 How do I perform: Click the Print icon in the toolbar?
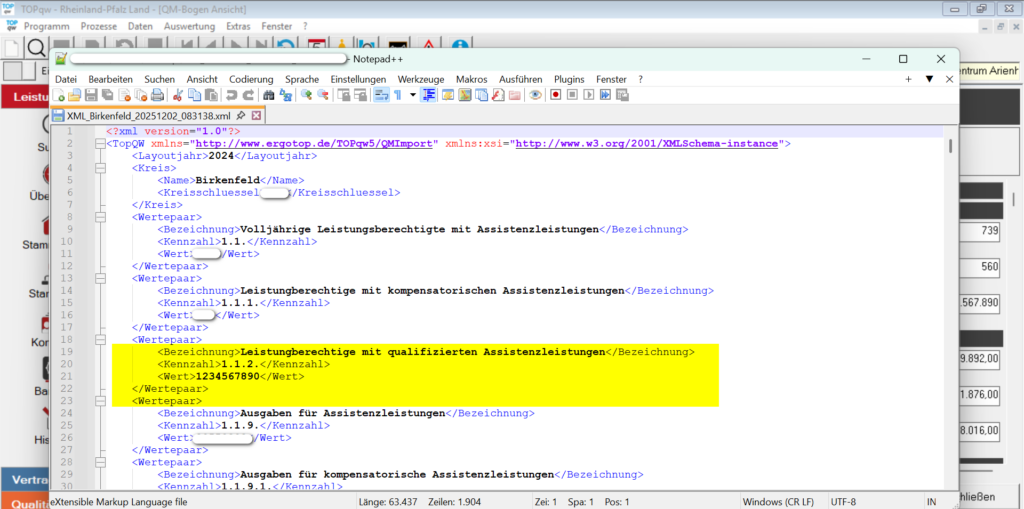156,95
